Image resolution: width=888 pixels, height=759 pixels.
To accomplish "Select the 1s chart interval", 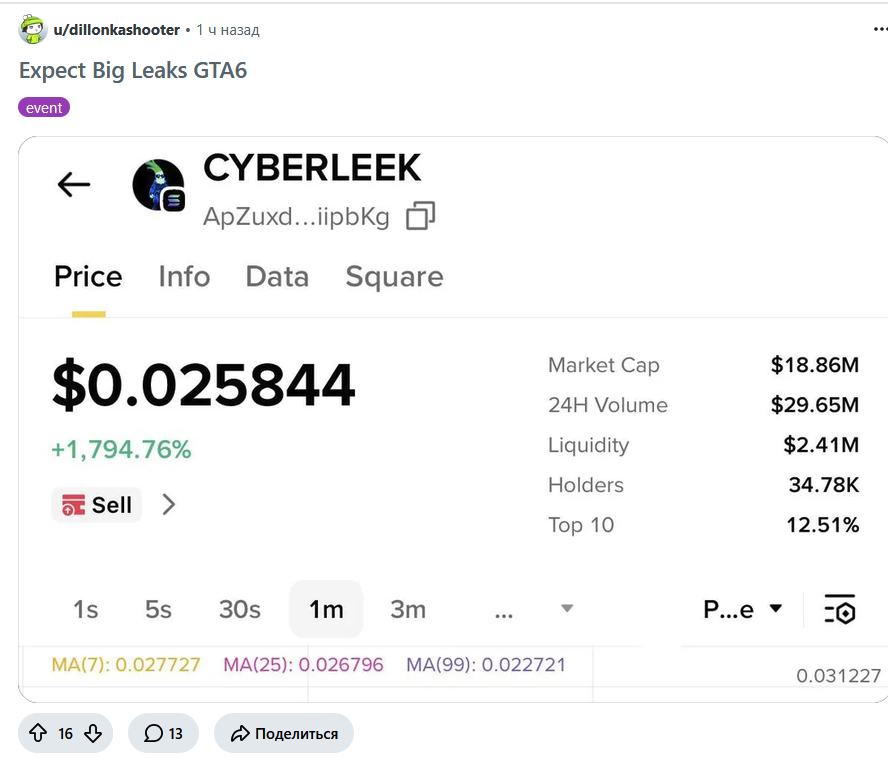I will coord(86,609).
